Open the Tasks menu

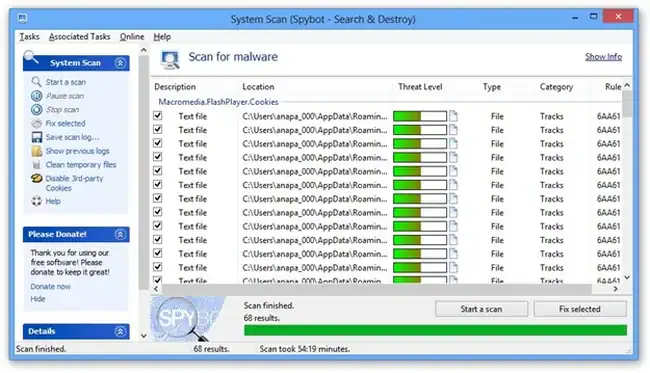coord(29,36)
